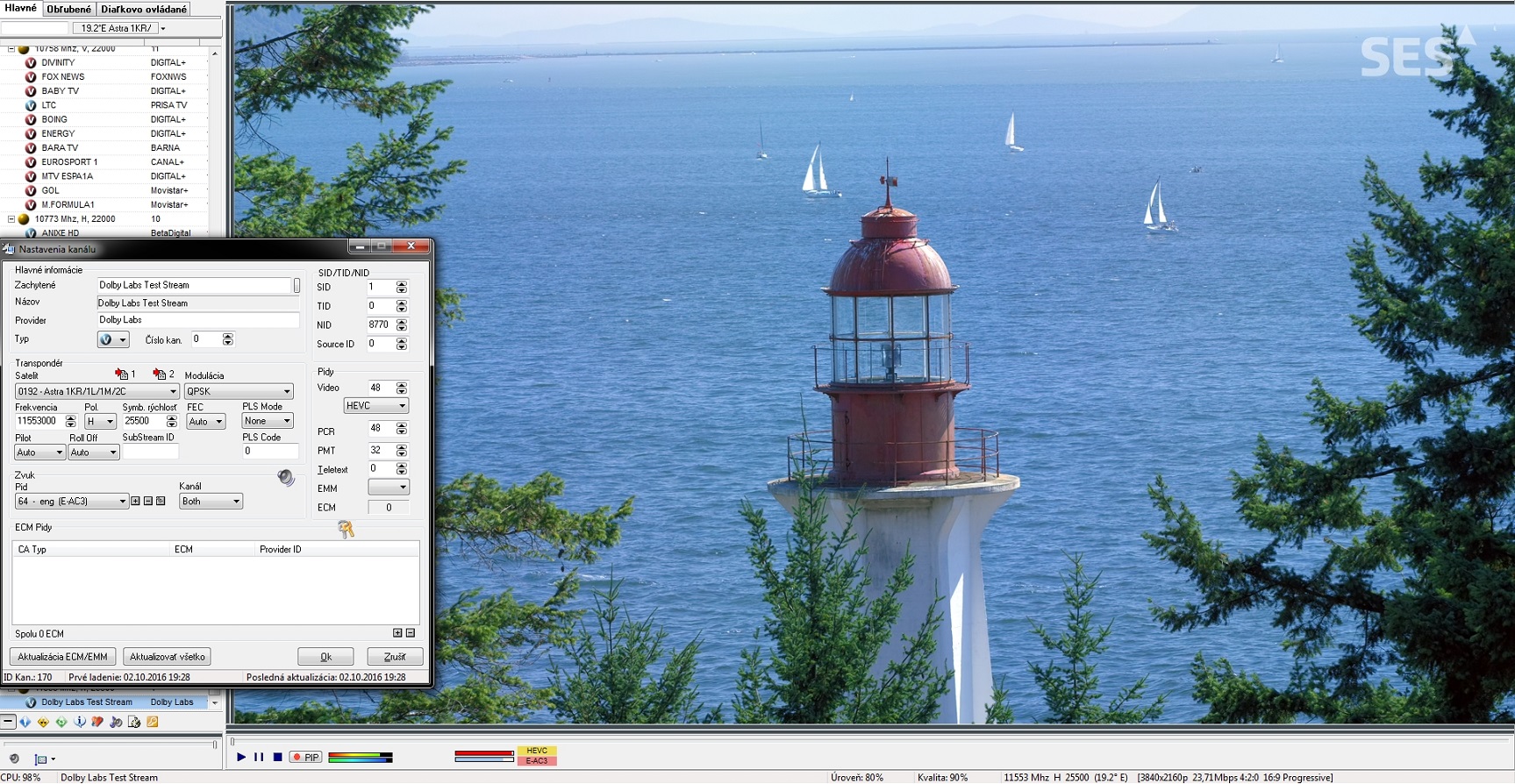This screenshot has height=784, width=1515.
Task: Open channel info using the blue 'i' icon
Action: 80,722
